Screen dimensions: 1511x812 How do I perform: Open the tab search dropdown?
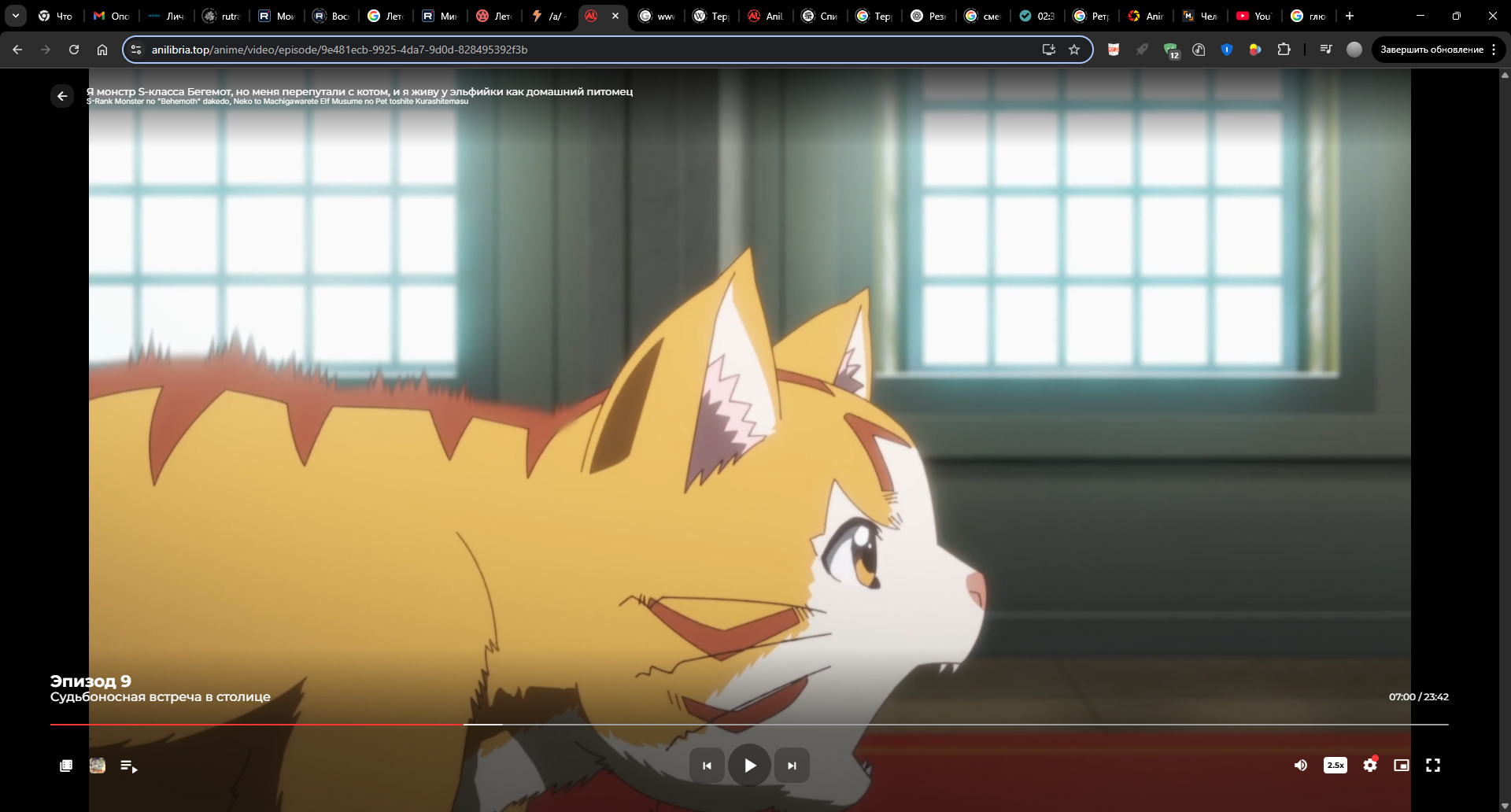point(16,16)
